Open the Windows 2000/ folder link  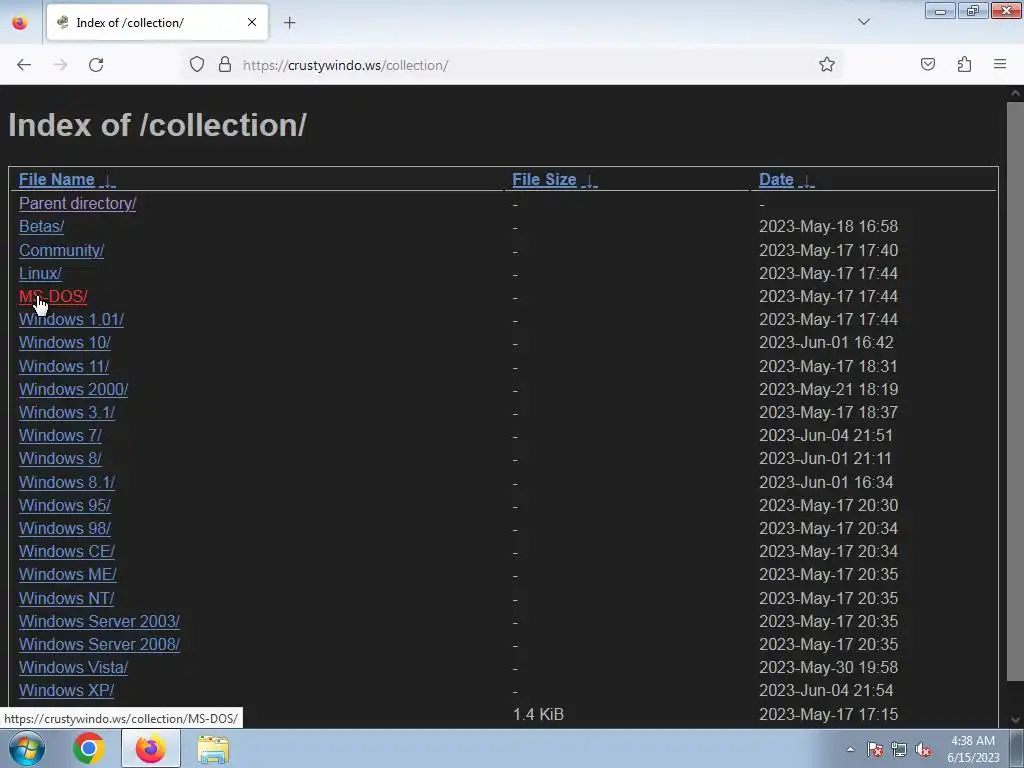(x=73, y=389)
